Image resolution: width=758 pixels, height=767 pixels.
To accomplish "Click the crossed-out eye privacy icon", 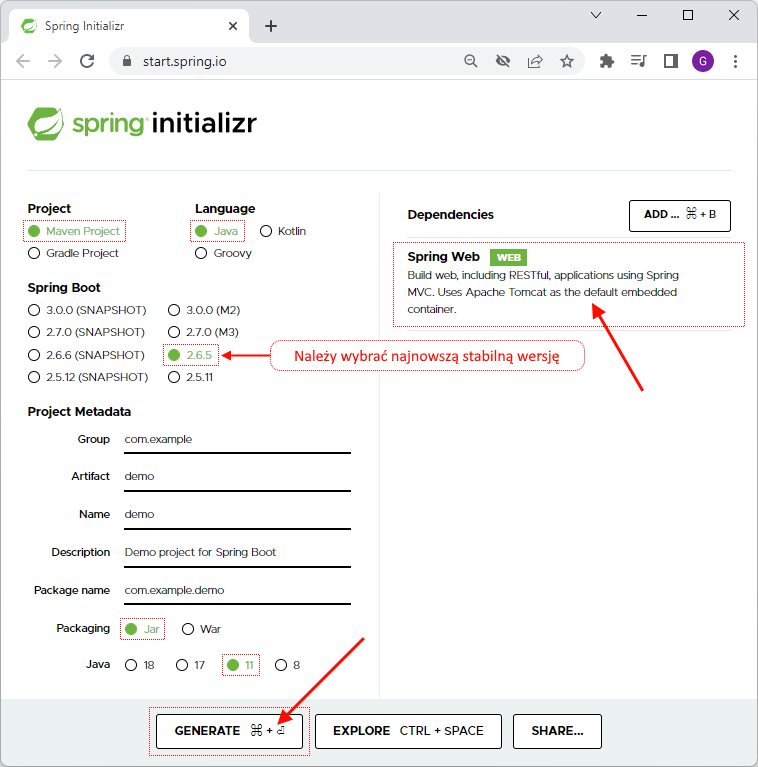I will tap(503, 61).
